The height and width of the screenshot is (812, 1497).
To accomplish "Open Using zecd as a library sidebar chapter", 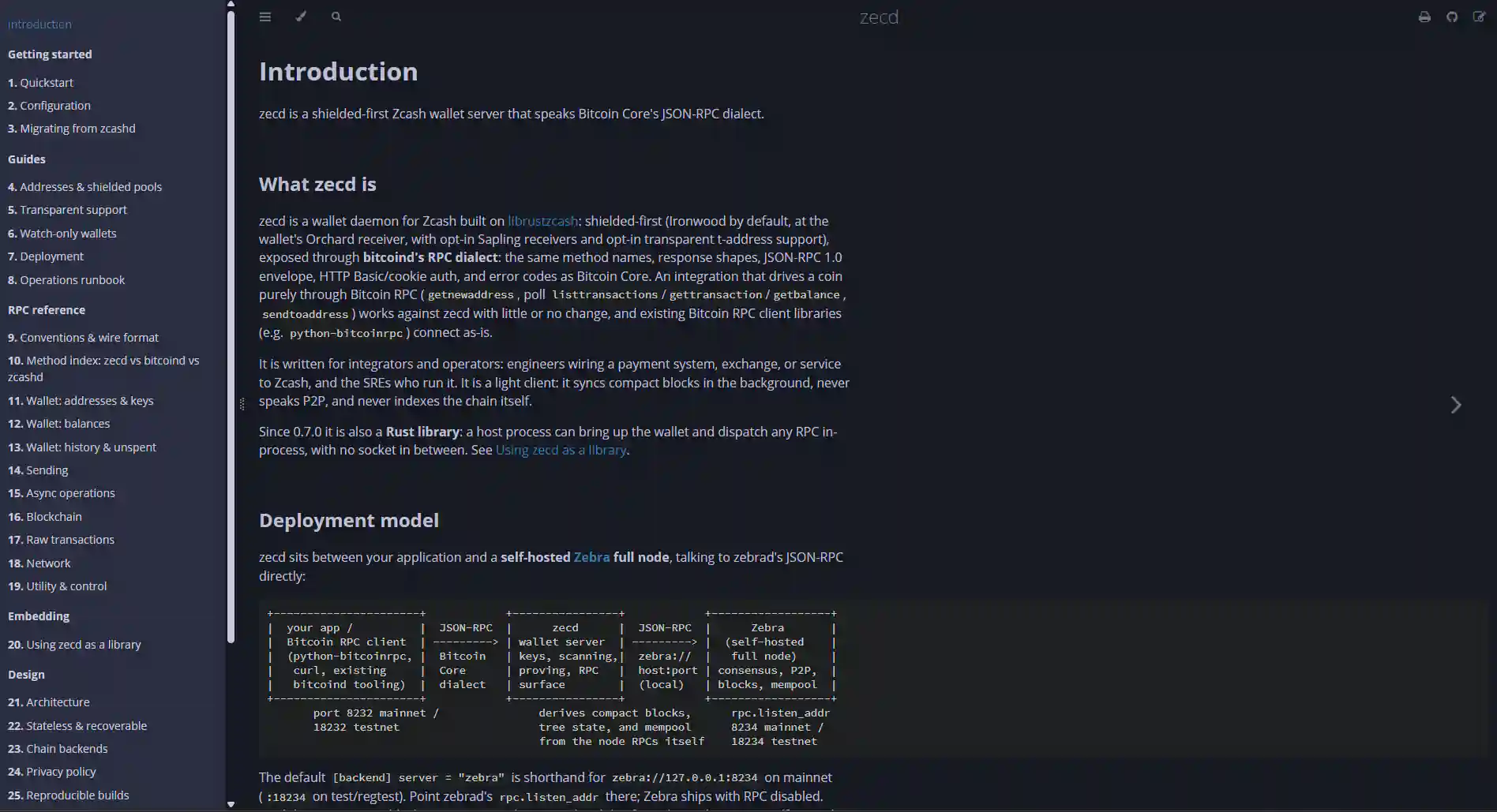I will (74, 645).
